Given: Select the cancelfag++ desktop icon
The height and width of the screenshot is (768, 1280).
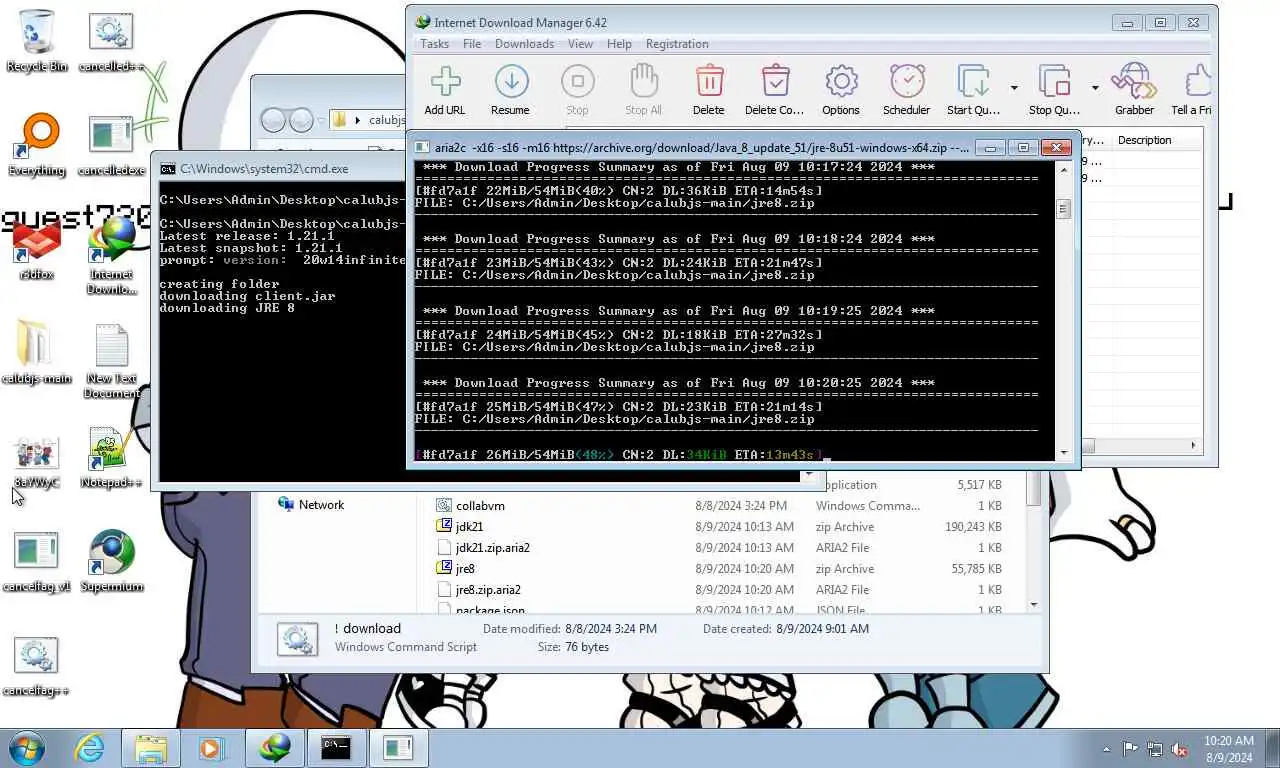Looking at the screenshot, I should click(37, 665).
